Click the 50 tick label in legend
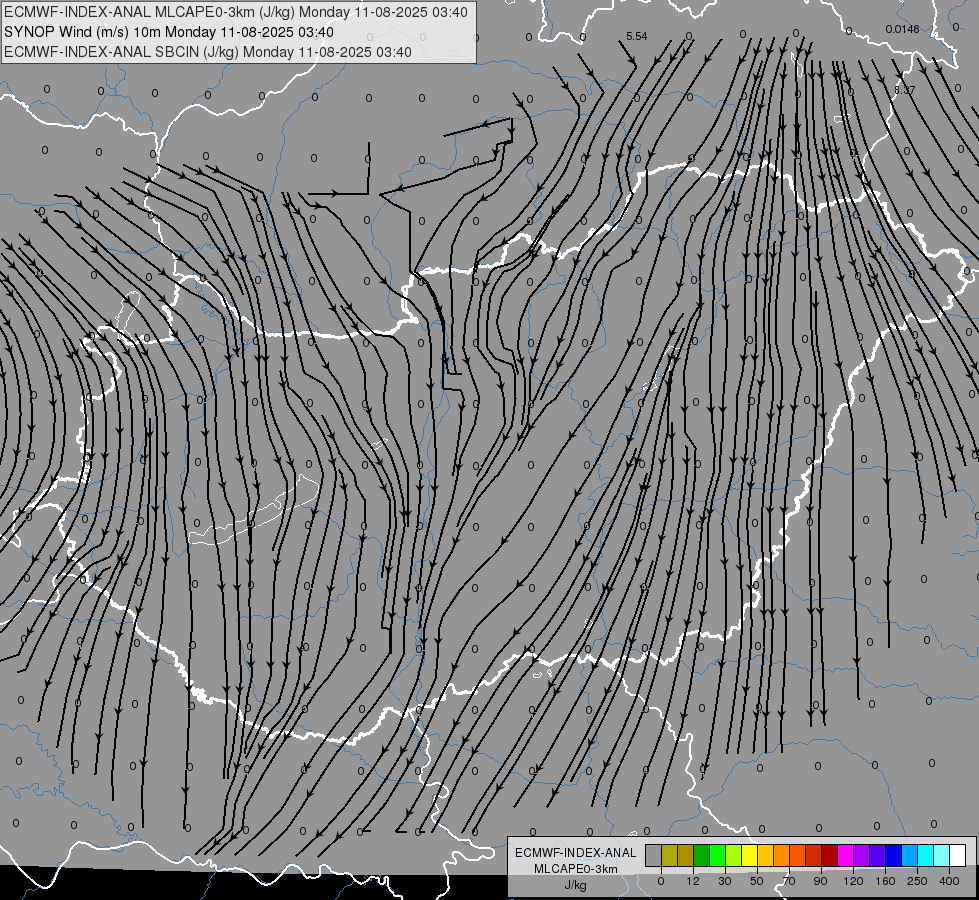The image size is (979, 900). click(x=757, y=881)
